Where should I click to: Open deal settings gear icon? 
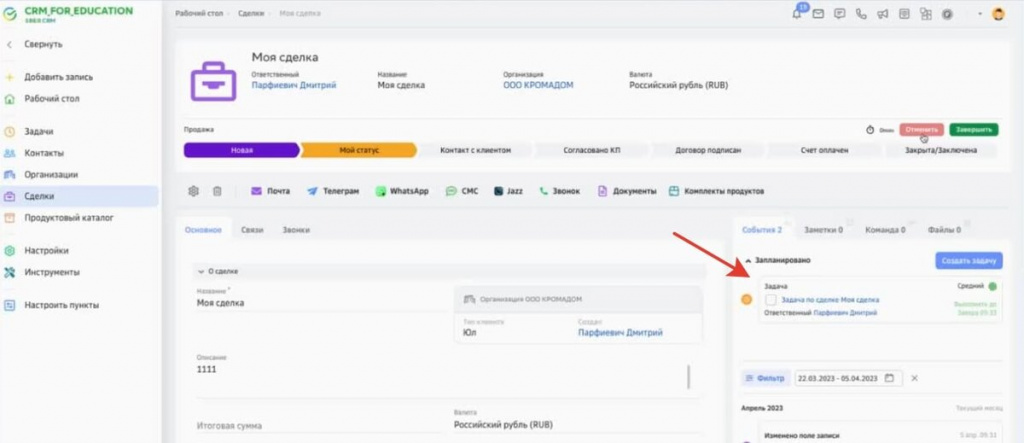(193, 191)
